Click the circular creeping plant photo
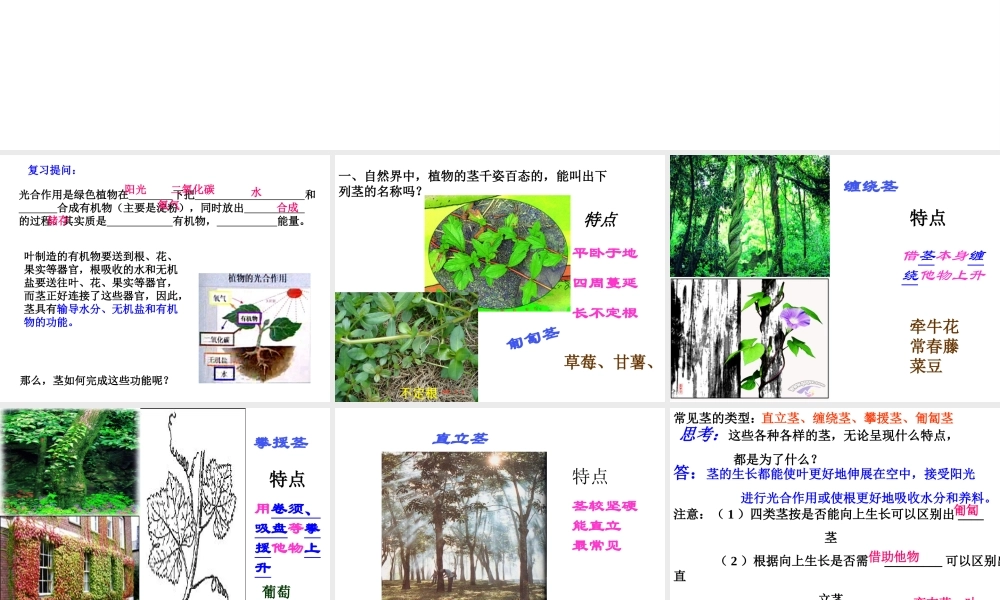The image size is (1000, 600). click(497, 253)
